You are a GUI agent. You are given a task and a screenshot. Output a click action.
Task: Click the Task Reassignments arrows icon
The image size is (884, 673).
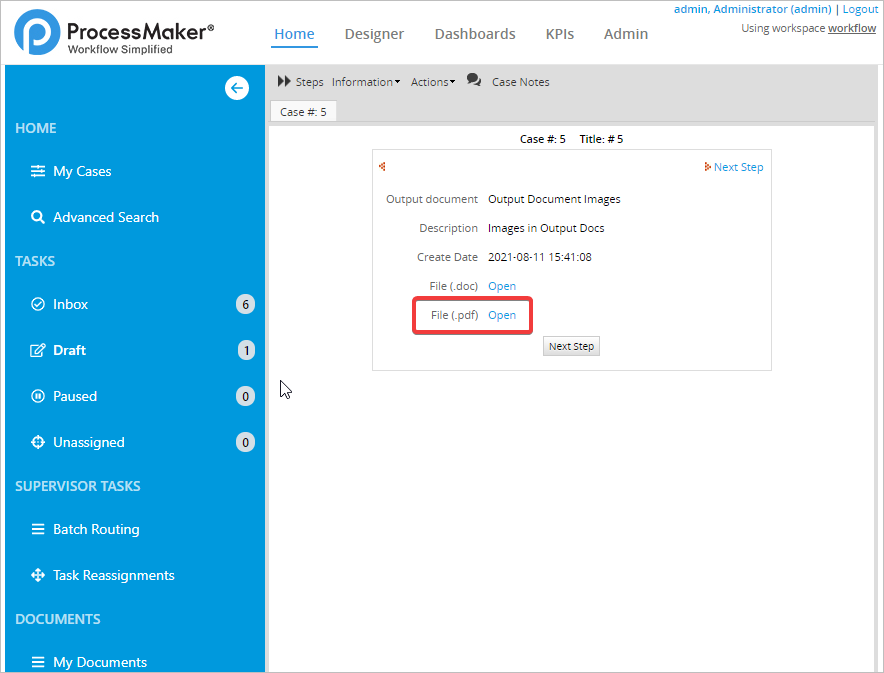click(x=38, y=575)
